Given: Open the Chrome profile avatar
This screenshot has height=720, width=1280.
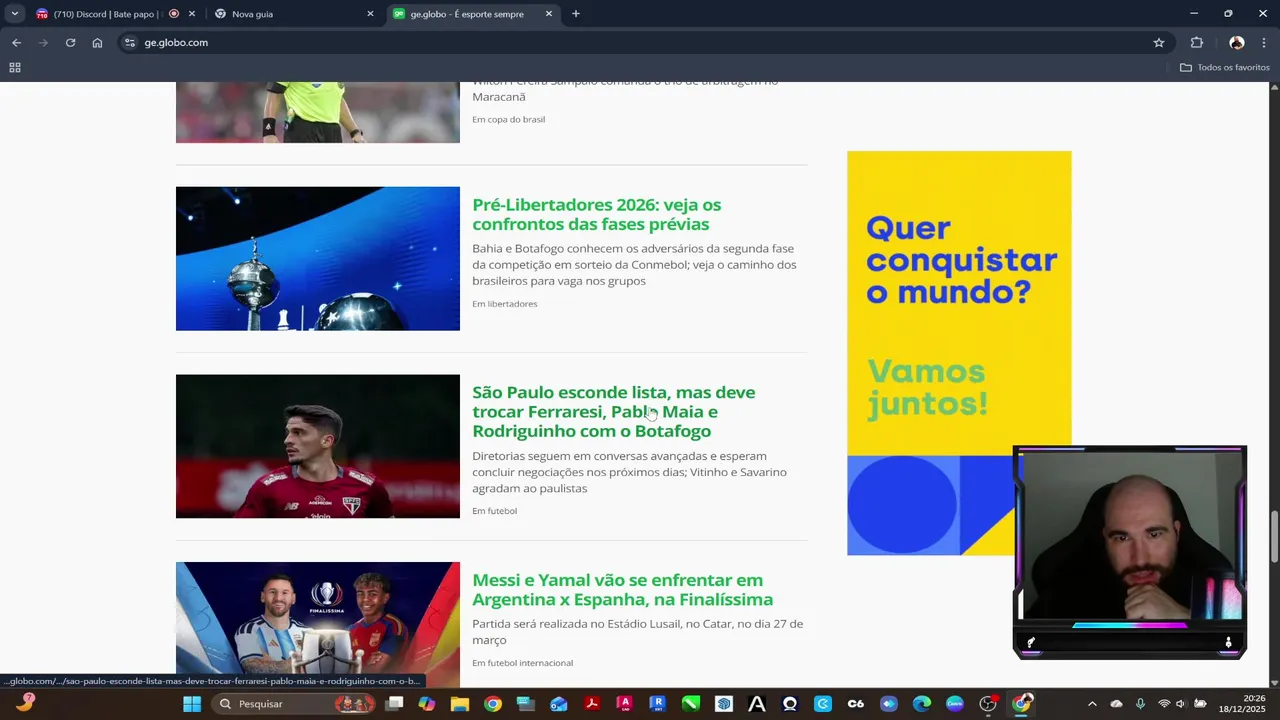Looking at the screenshot, I should point(1237,43).
